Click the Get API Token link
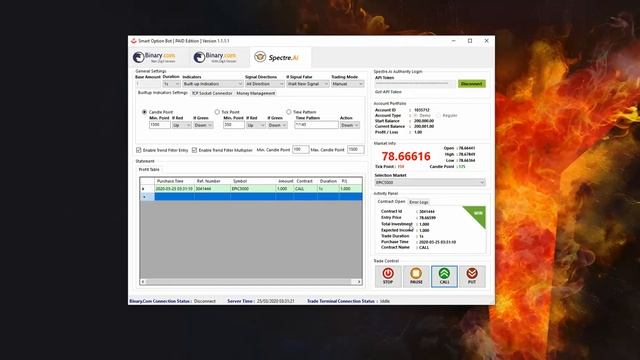The width and height of the screenshot is (640, 360). click(388, 92)
